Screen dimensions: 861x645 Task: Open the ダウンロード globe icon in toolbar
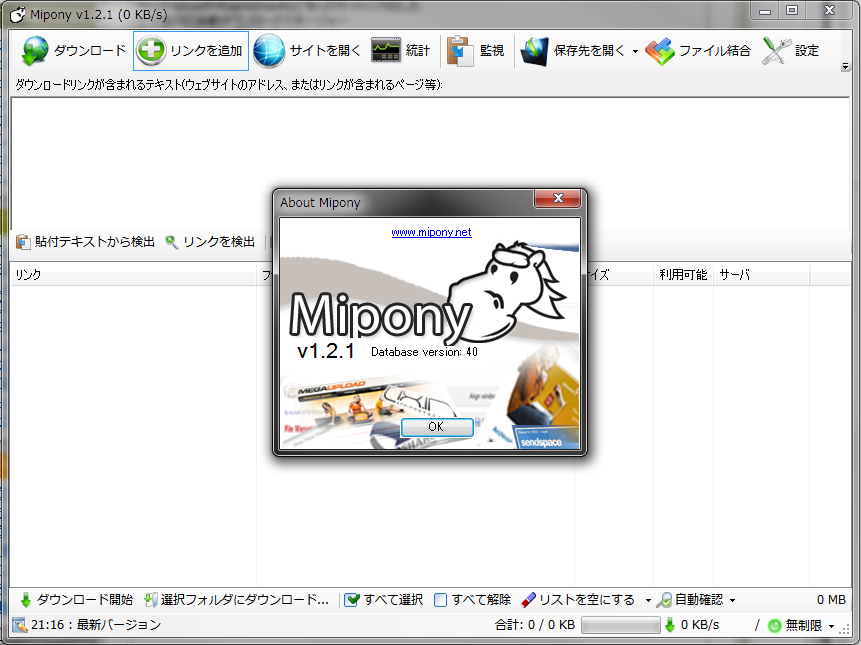pos(35,51)
